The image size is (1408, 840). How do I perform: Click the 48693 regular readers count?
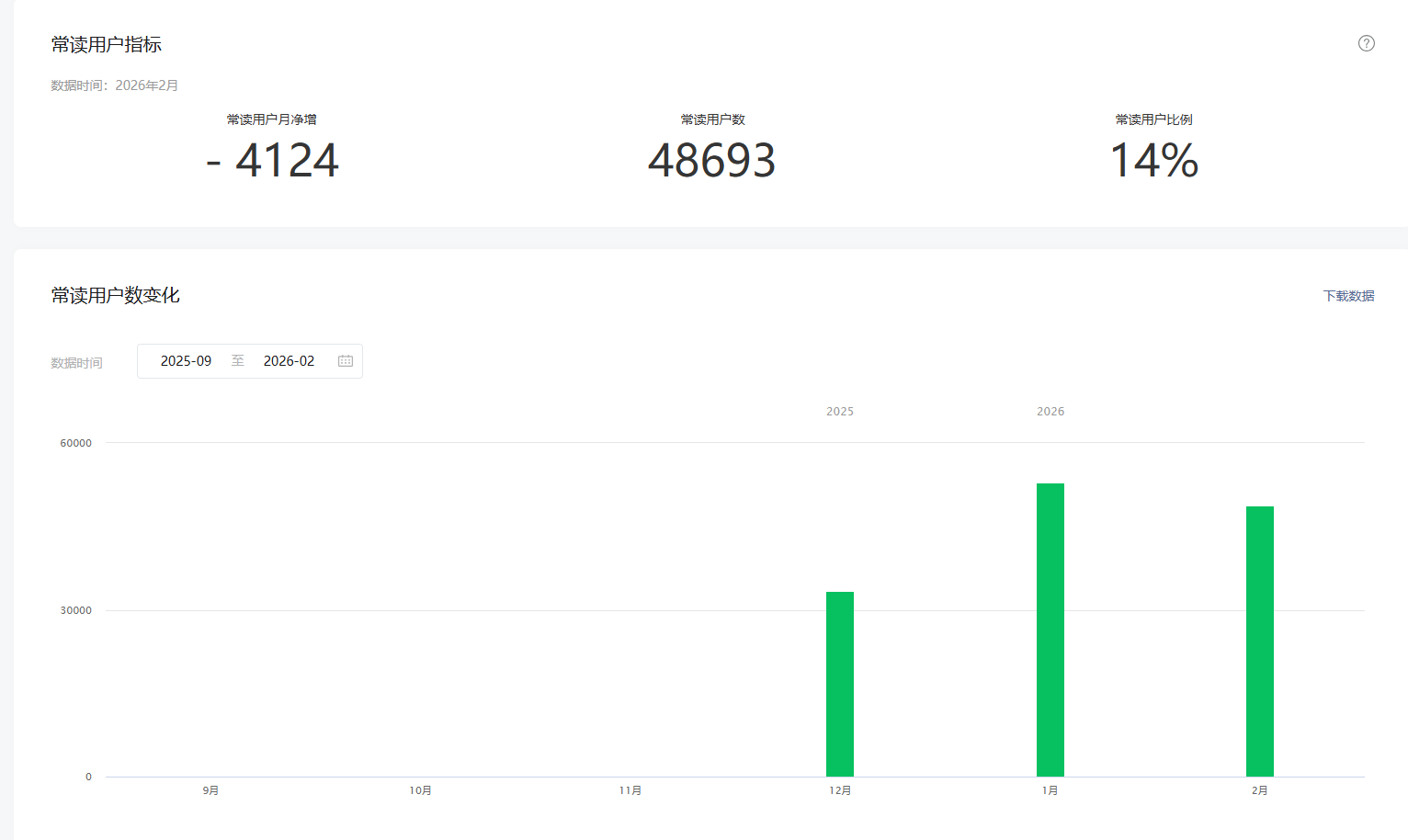[x=712, y=161]
